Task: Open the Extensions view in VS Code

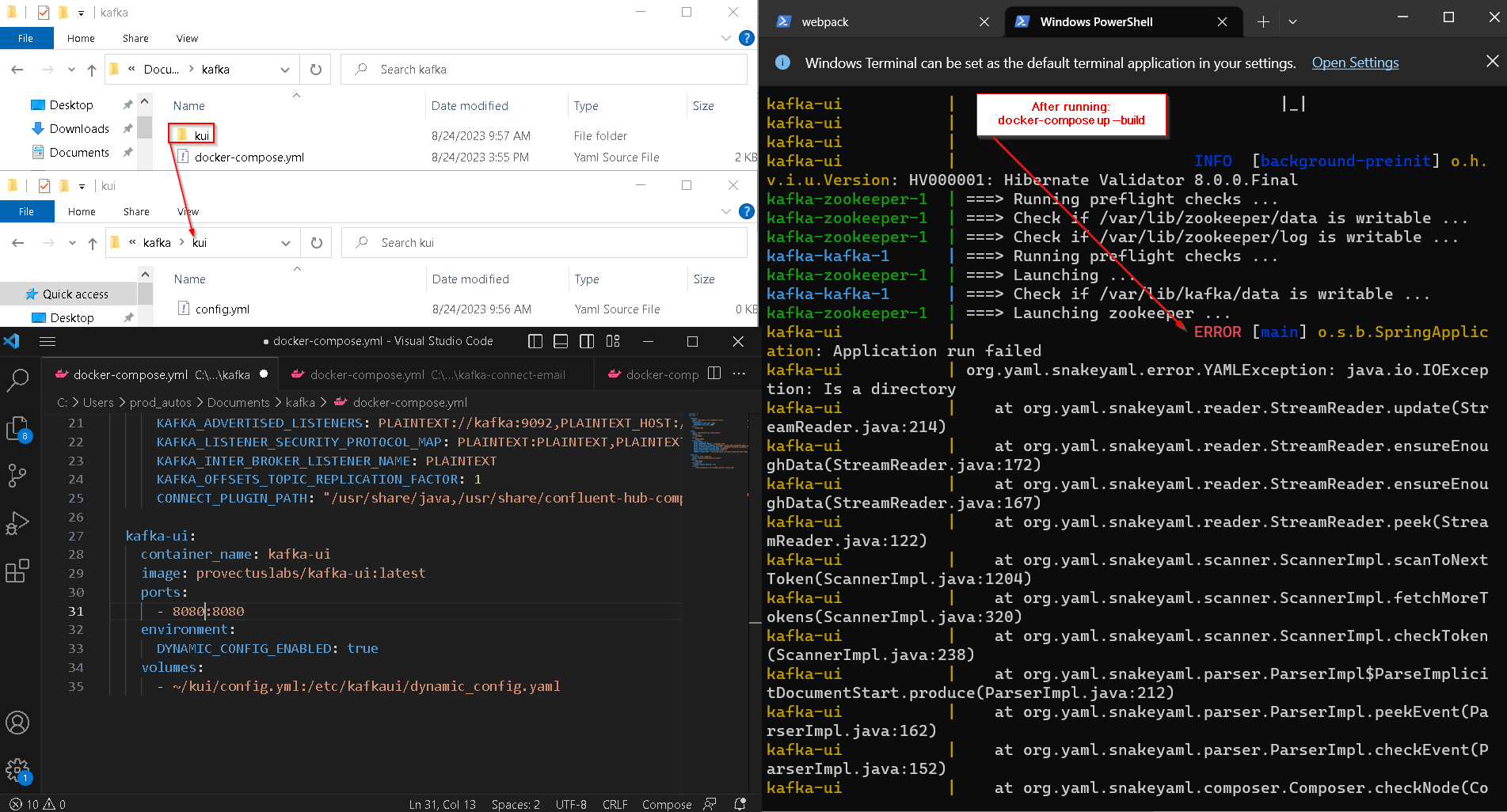Action: point(19,571)
